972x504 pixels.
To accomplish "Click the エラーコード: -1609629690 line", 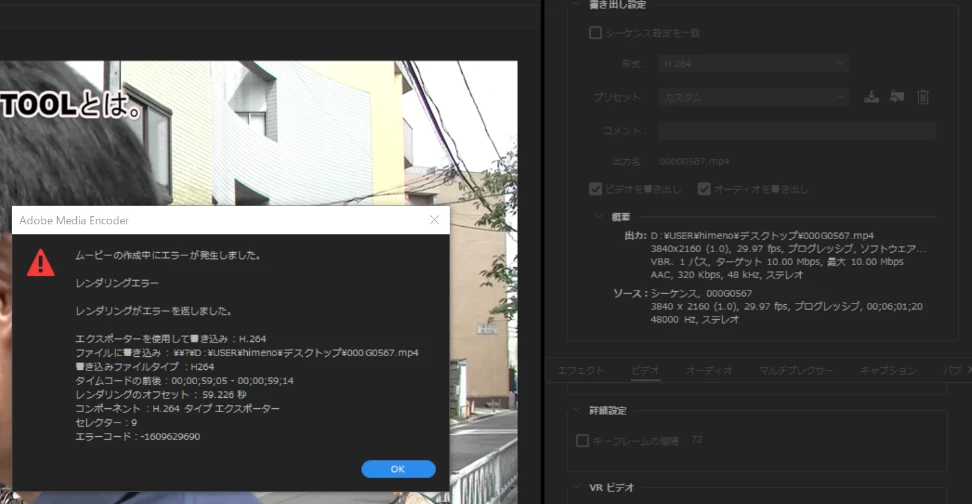I will (x=138, y=436).
